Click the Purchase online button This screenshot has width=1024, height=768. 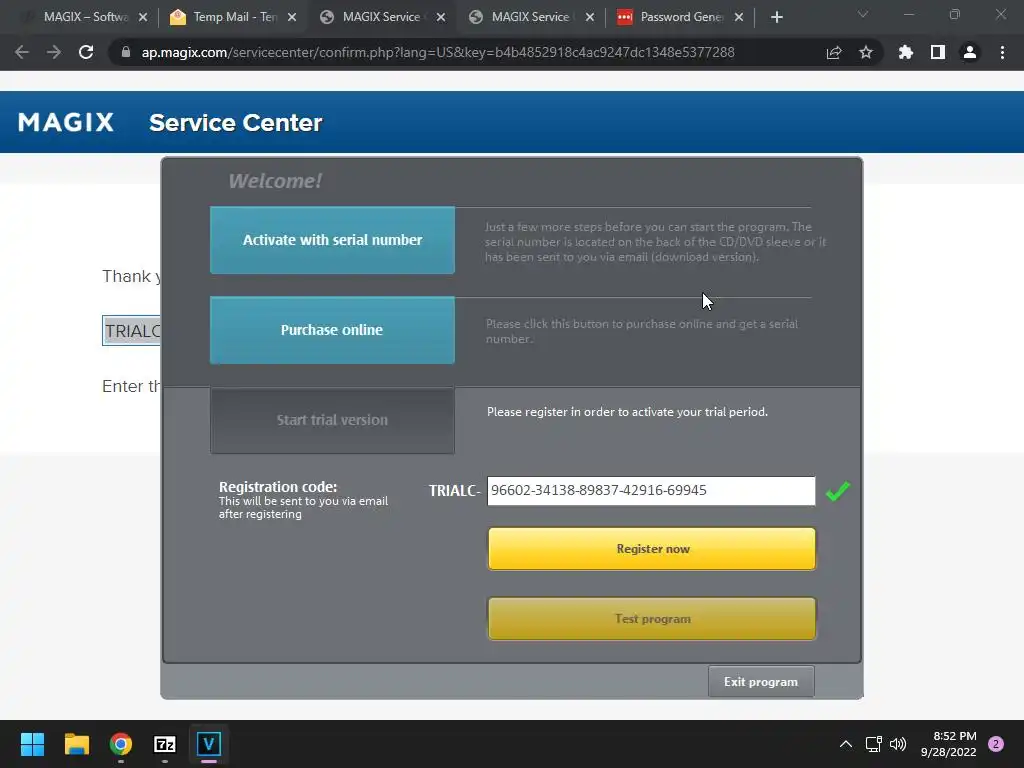(x=332, y=330)
